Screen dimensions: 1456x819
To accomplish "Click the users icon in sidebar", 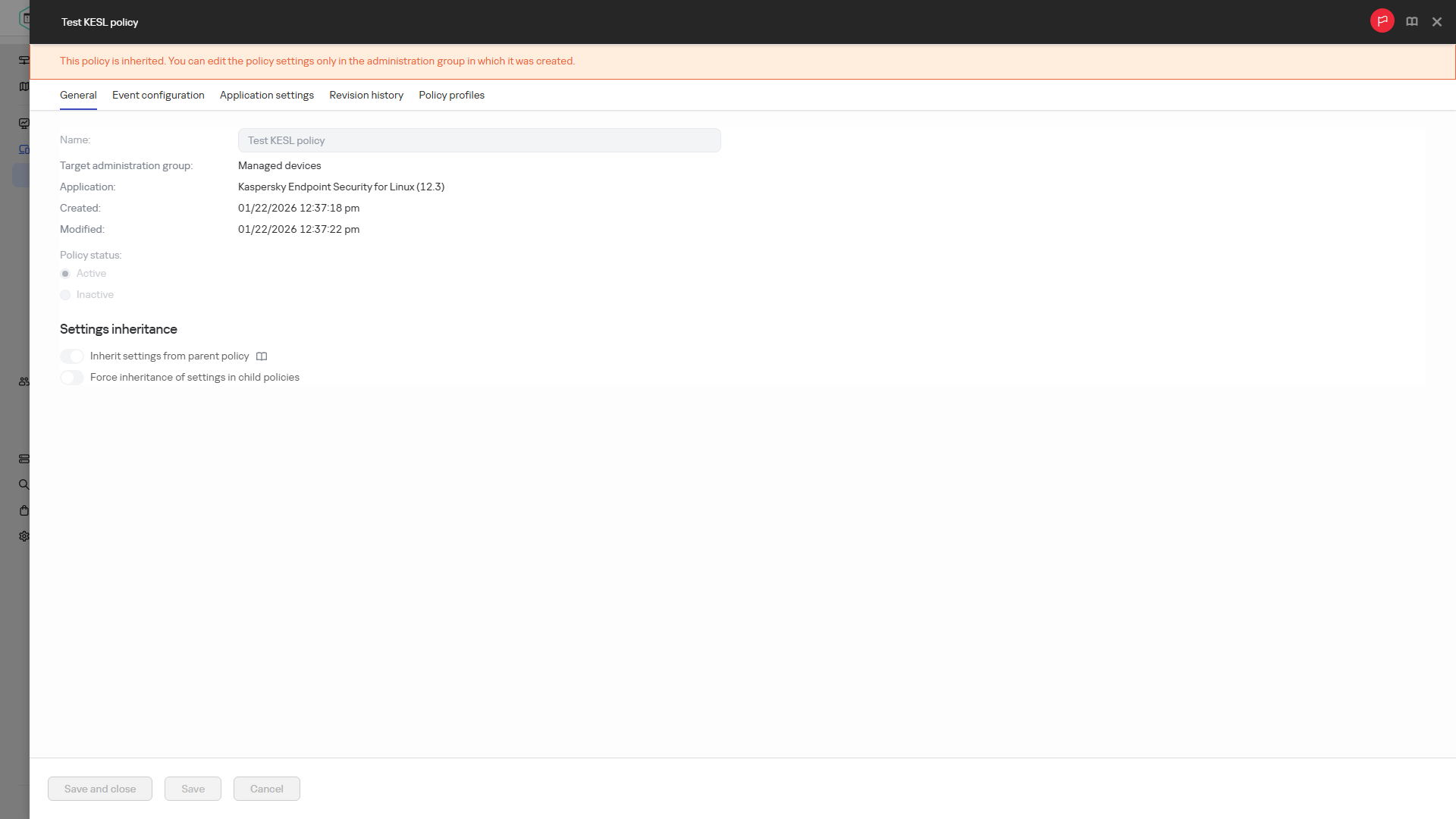I will (x=24, y=381).
